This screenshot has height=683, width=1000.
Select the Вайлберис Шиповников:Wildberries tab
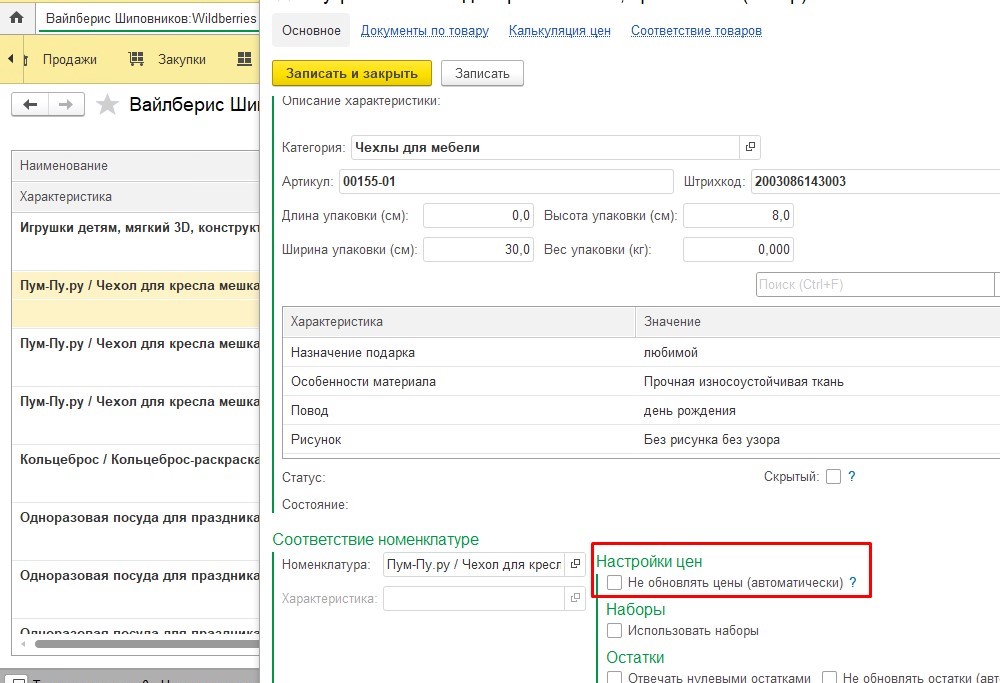pos(151,18)
